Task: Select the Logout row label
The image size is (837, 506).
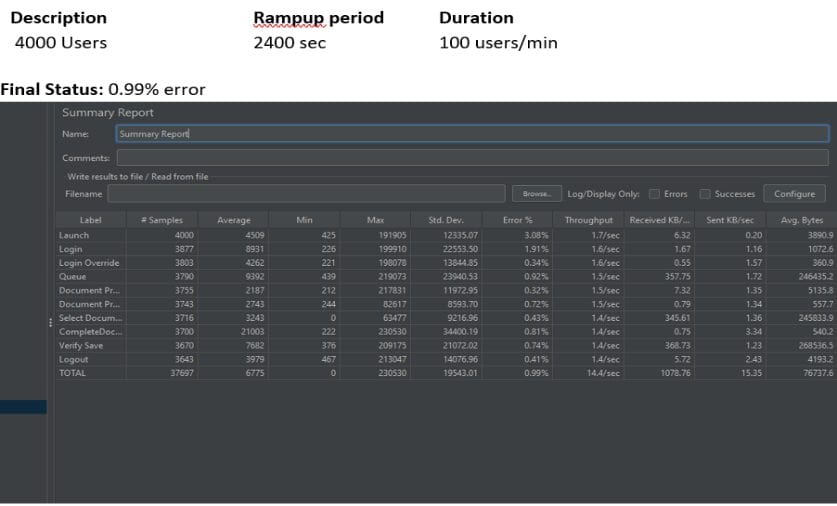Action: [74, 359]
